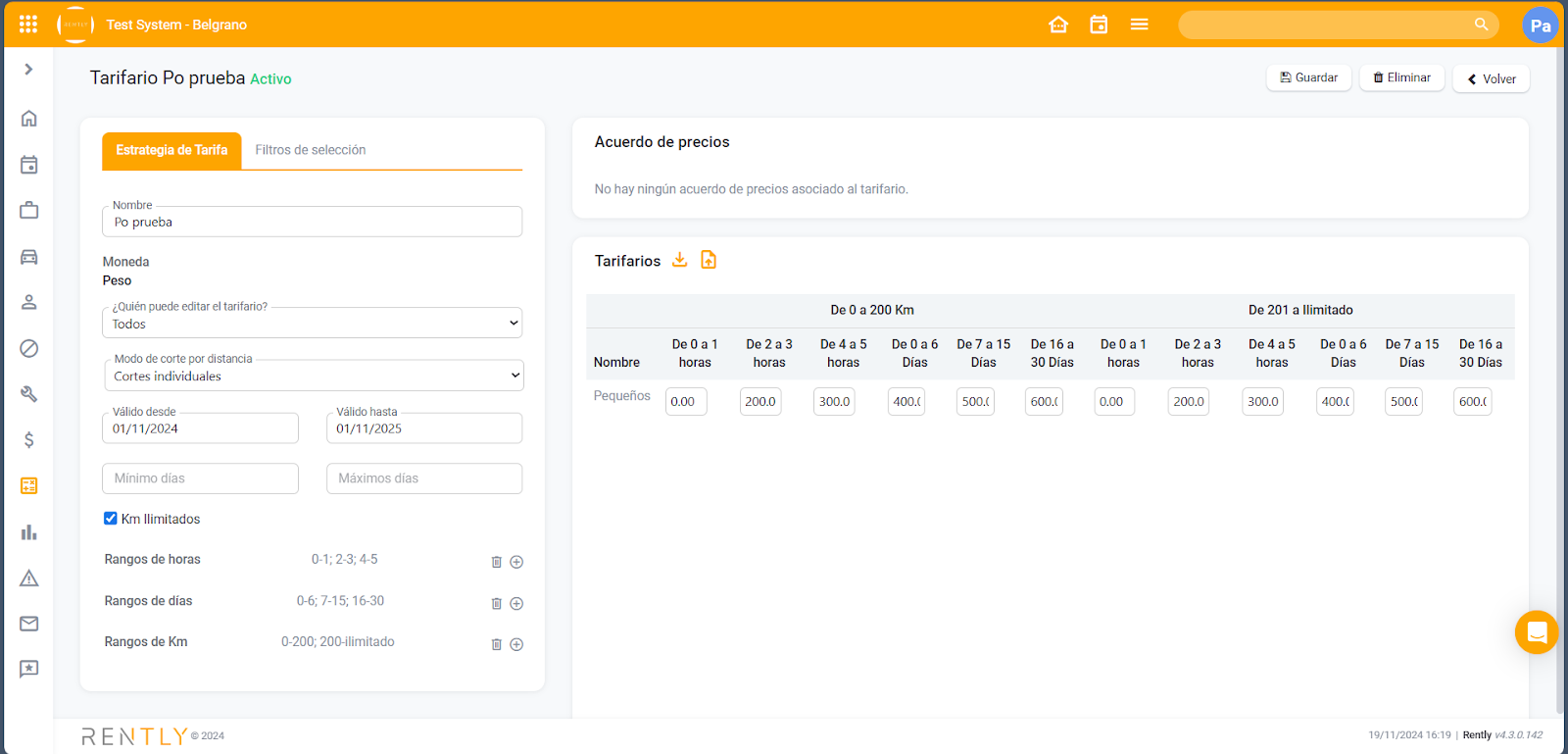The image size is (1568, 754).
Task: Uncheck the Km Ilimitados checkbox
Action: pyautogui.click(x=111, y=519)
